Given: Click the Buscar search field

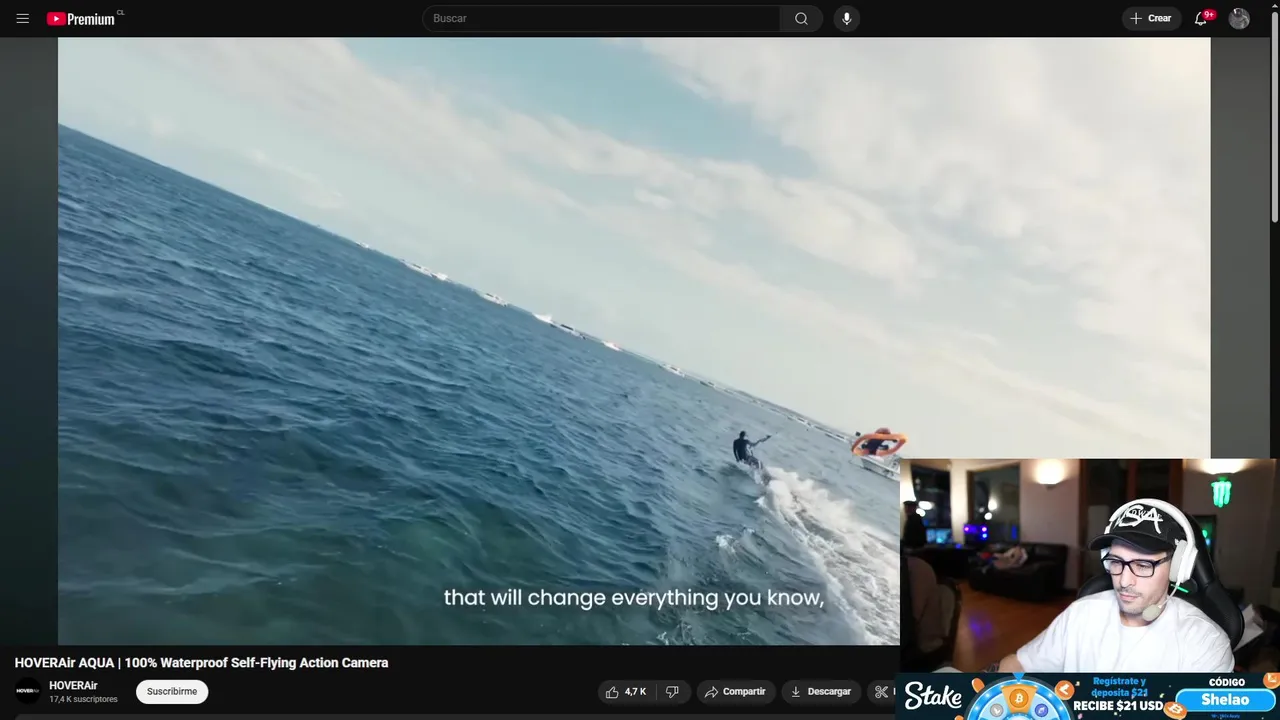Looking at the screenshot, I should coord(601,18).
